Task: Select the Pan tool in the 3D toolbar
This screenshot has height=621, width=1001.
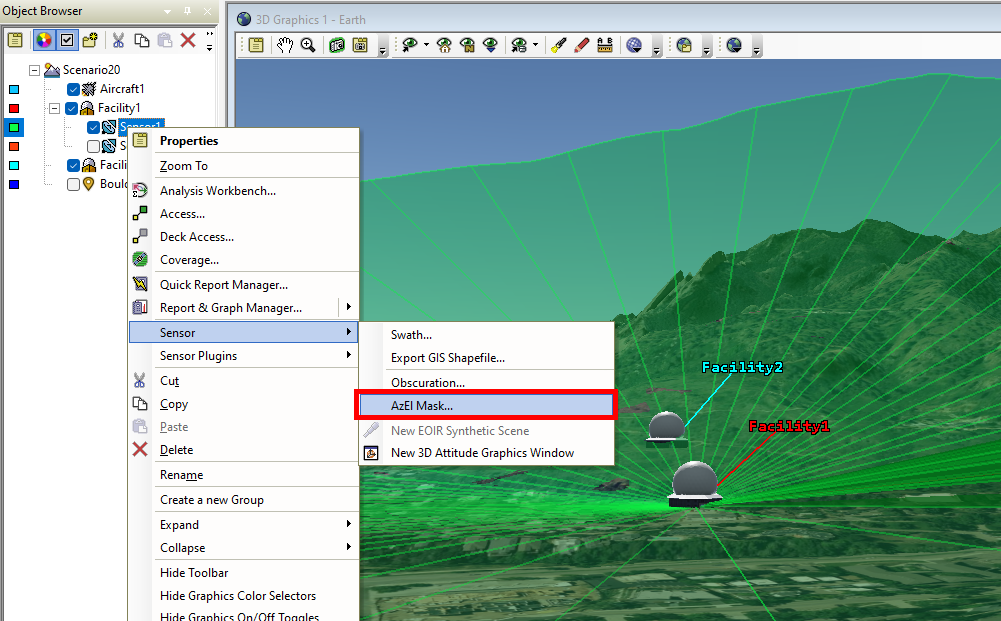Action: coord(283,46)
